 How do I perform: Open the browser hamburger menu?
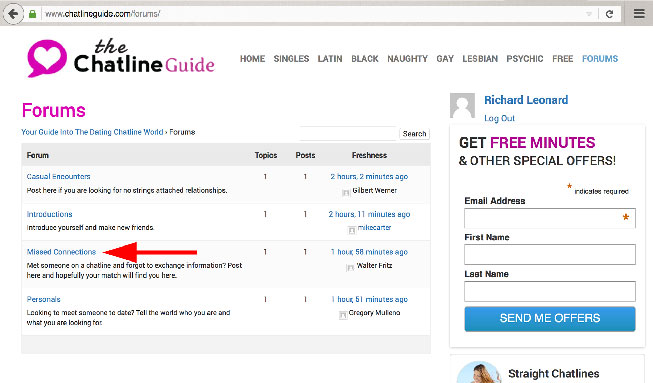click(639, 14)
